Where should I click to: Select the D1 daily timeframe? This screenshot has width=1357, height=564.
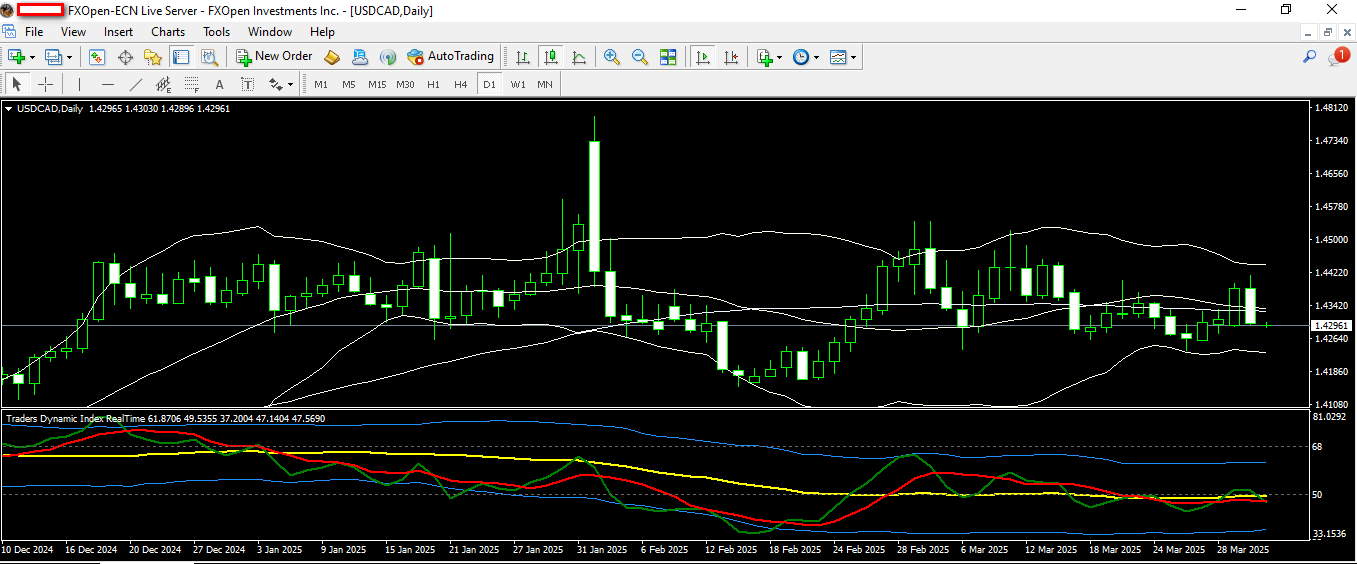pos(489,84)
